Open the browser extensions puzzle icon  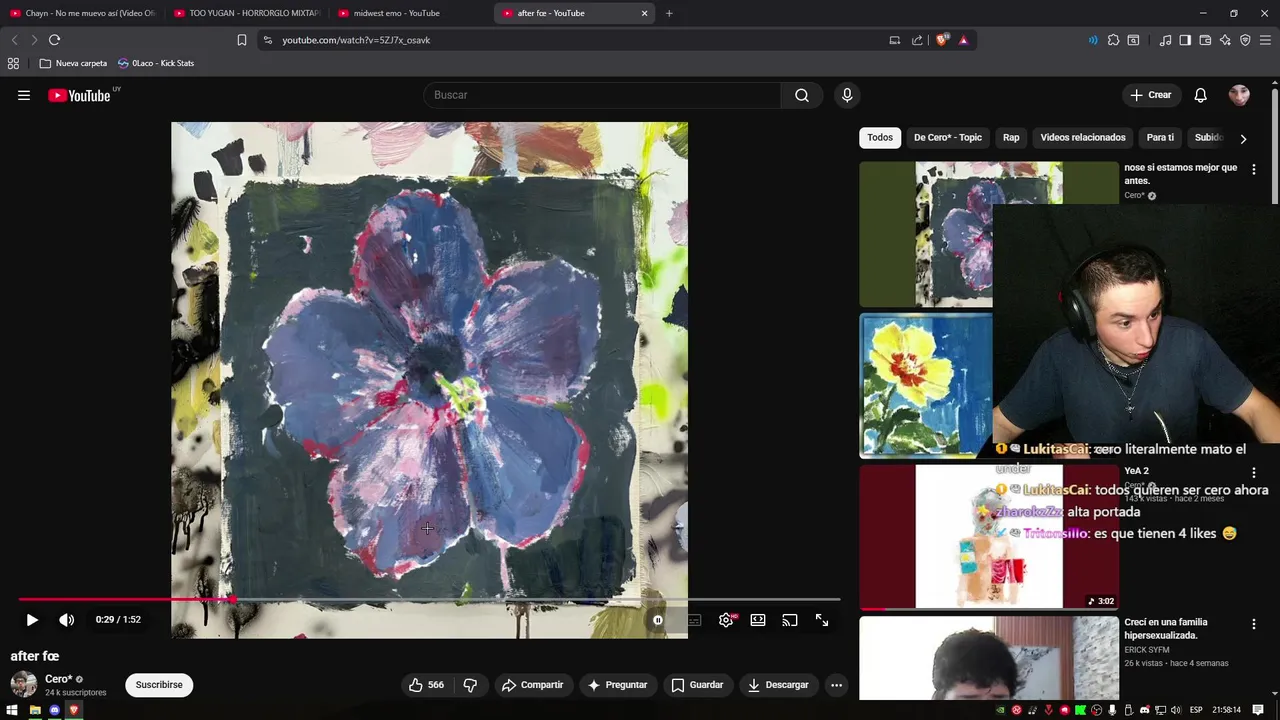tap(1113, 40)
